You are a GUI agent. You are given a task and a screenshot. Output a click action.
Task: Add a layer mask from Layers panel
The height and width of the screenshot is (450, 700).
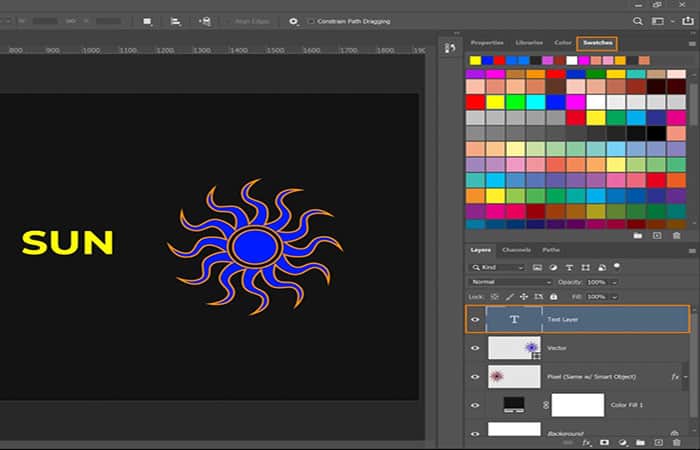[603, 441]
